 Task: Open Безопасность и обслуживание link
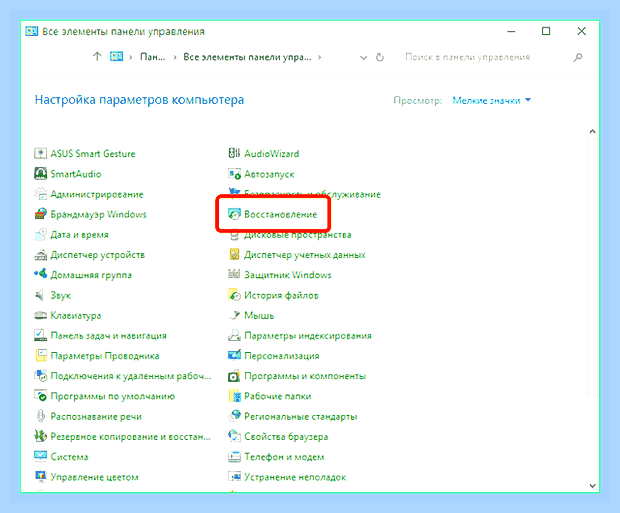(312, 194)
